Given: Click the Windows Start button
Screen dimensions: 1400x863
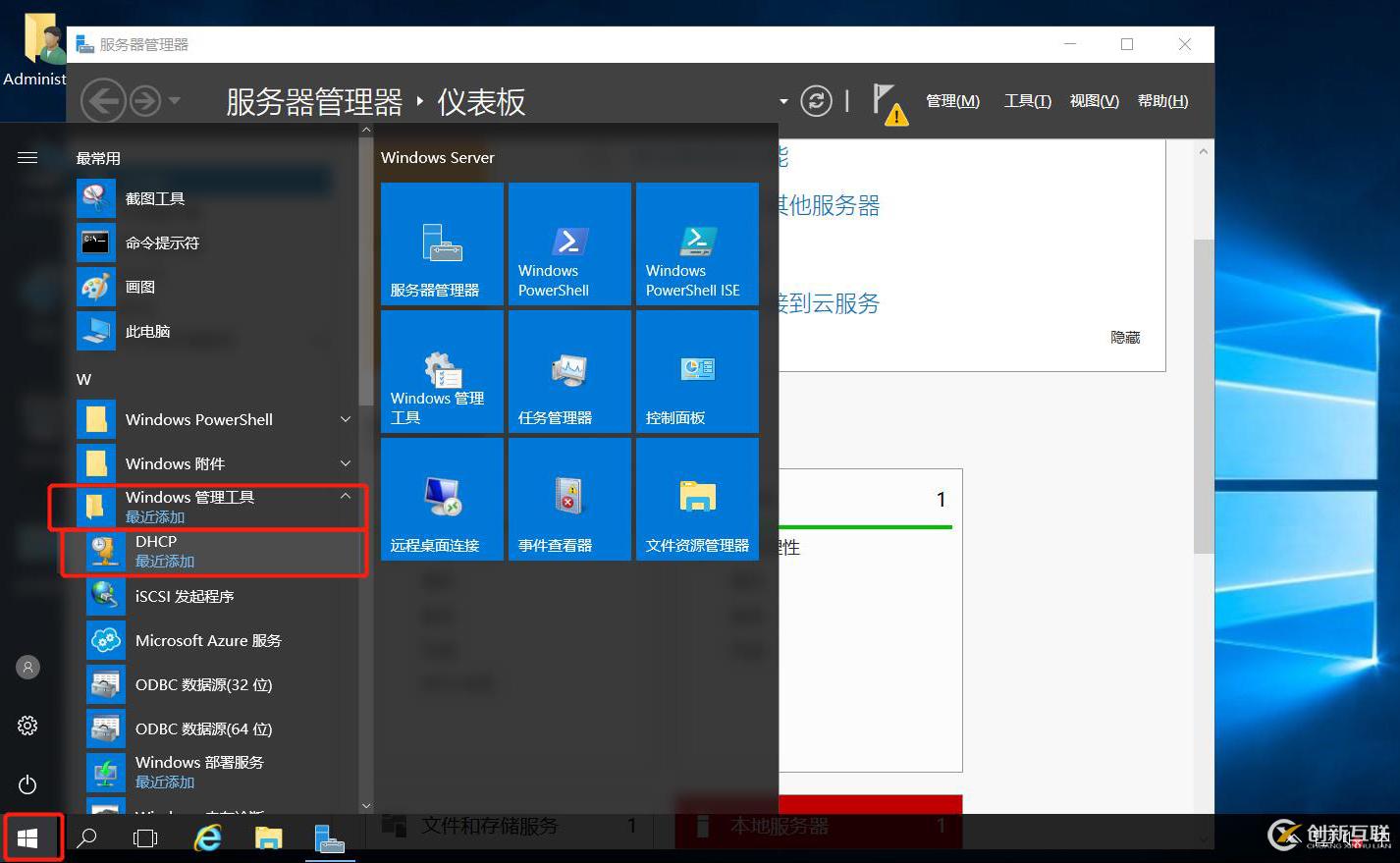Looking at the screenshot, I should coord(28,837).
